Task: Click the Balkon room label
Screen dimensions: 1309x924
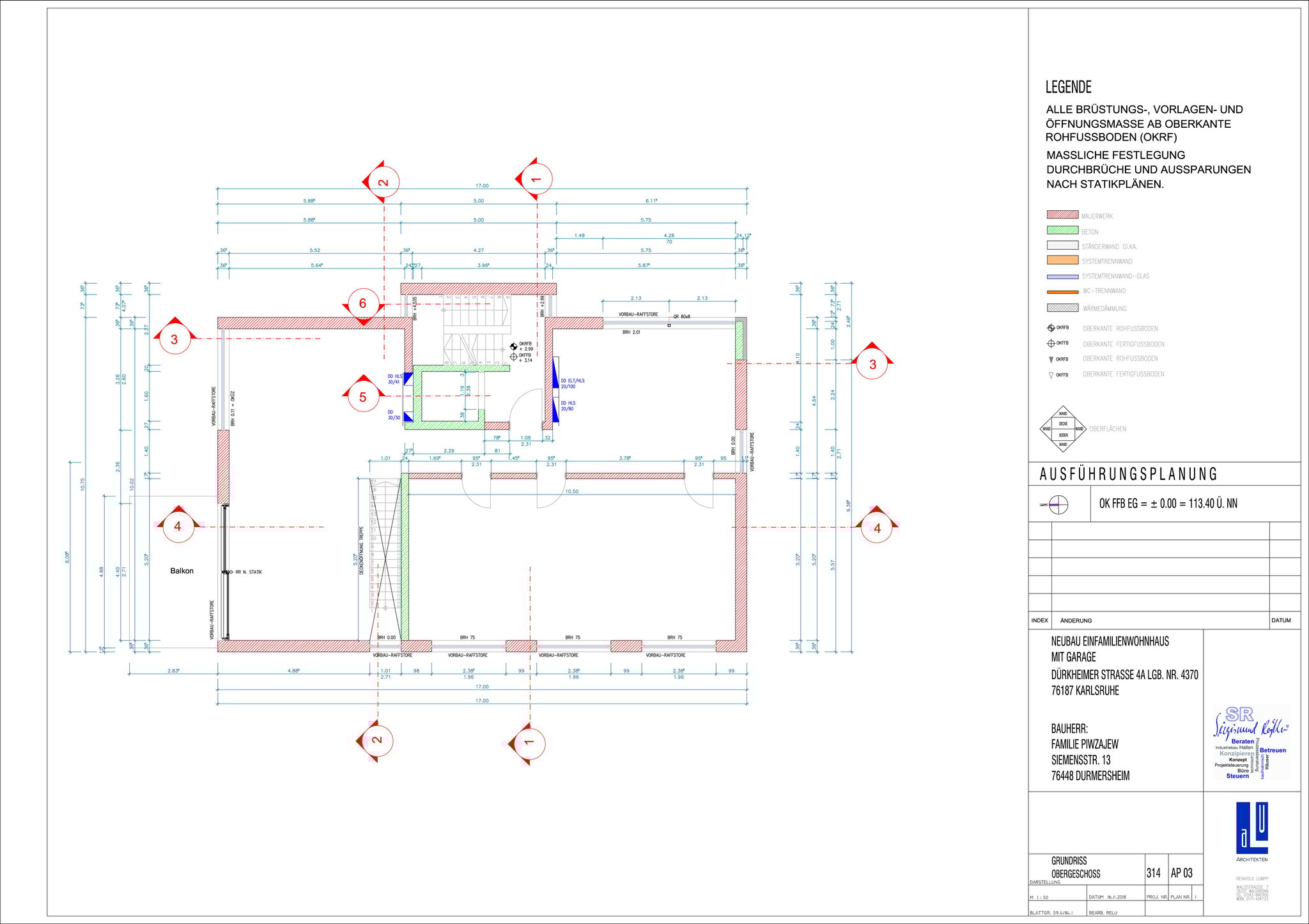Action: 182,571
